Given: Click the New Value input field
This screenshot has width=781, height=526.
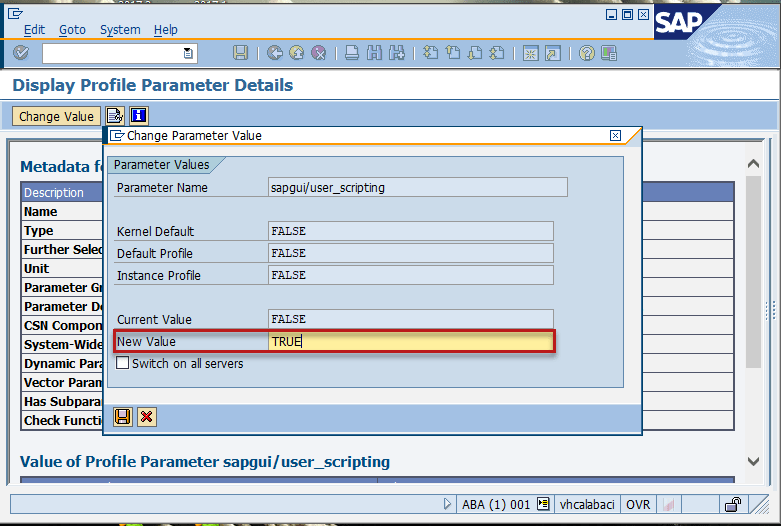Looking at the screenshot, I should tap(410, 342).
